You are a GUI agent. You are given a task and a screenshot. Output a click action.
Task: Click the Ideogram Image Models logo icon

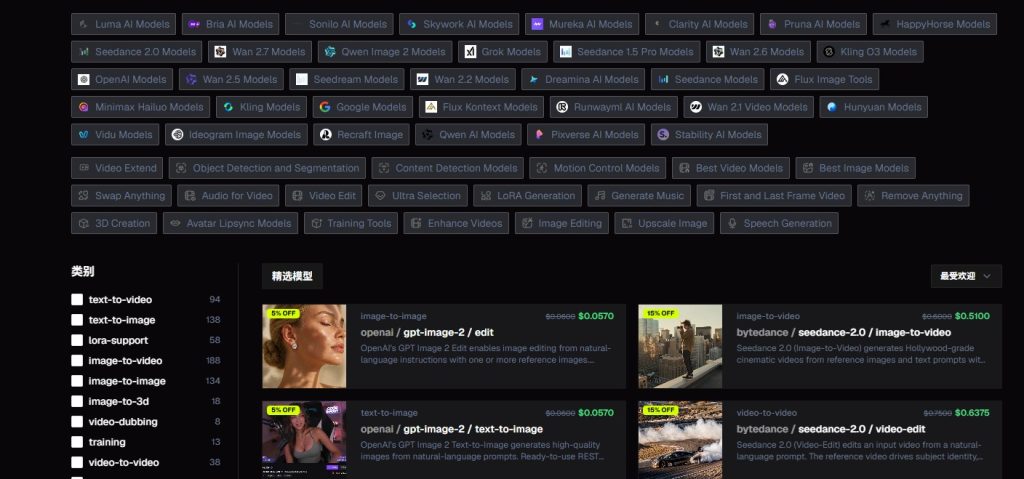click(178, 135)
